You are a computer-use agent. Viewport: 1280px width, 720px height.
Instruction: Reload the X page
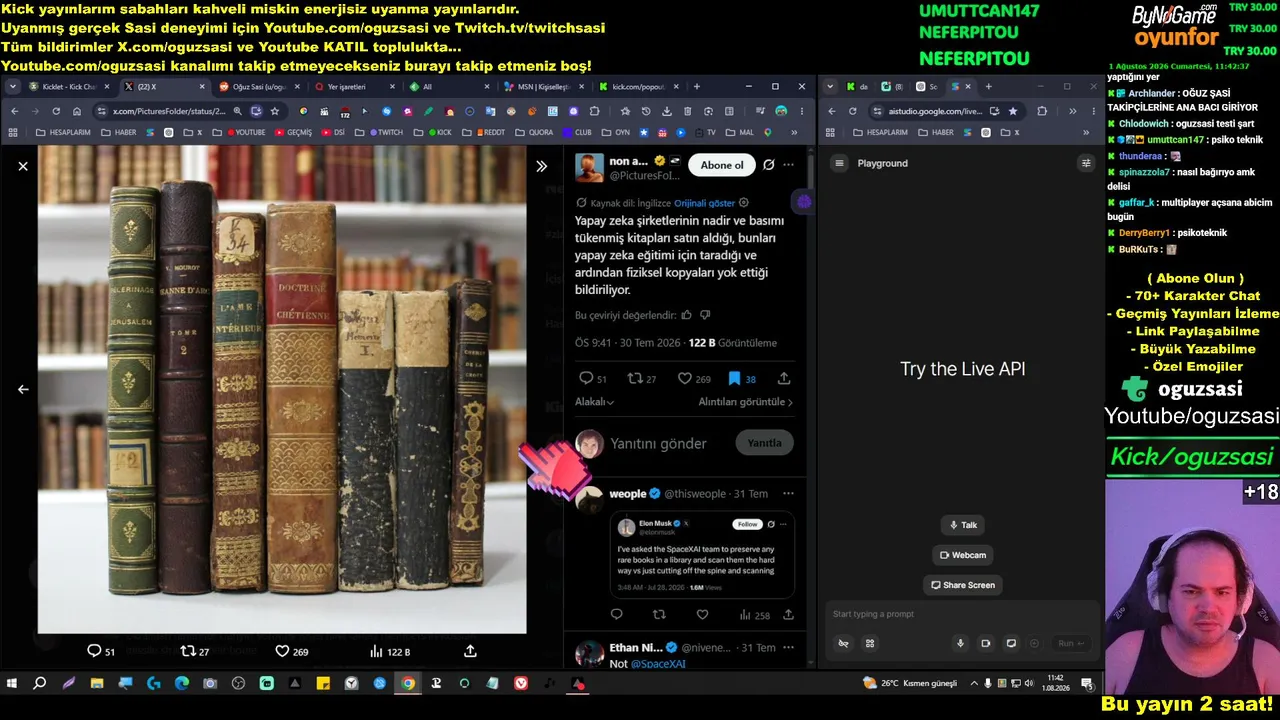[x=56, y=111]
